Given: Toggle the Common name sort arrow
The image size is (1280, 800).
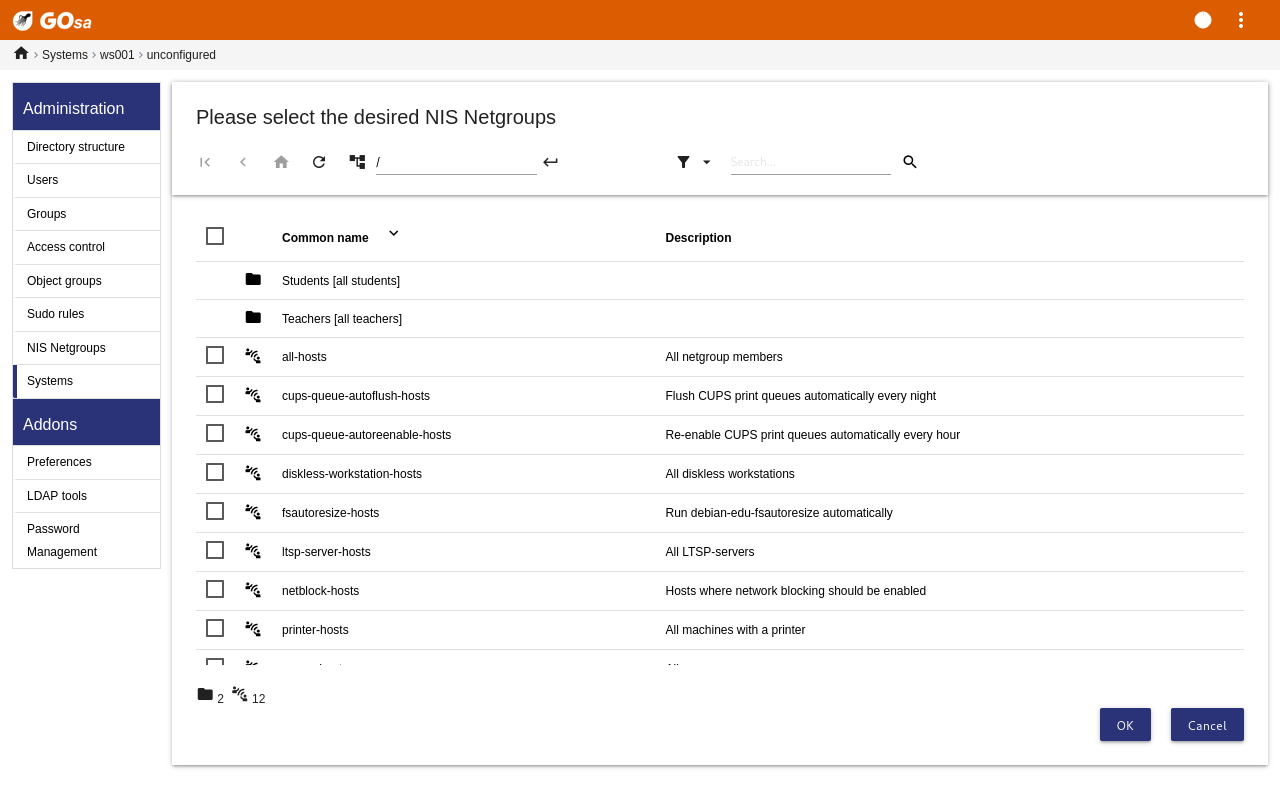Looking at the screenshot, I should [x=393, y=233].
